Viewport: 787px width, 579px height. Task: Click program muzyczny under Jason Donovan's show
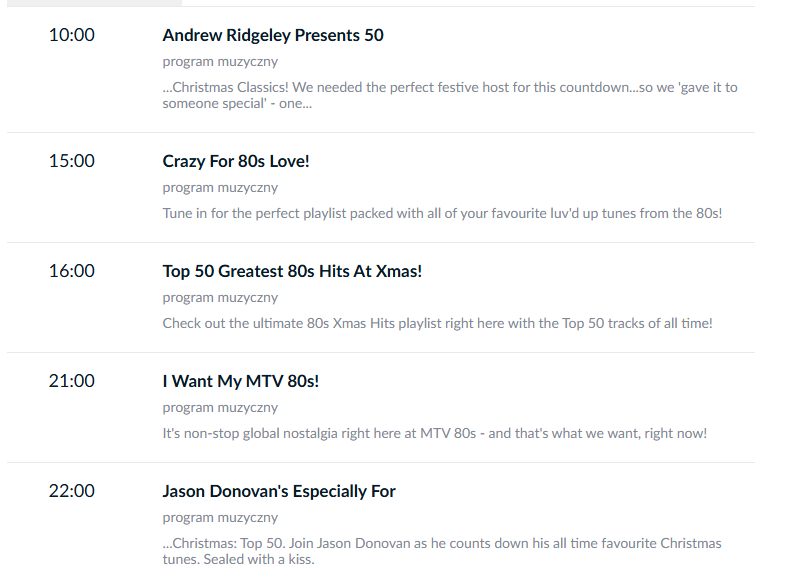click(220, 517)
